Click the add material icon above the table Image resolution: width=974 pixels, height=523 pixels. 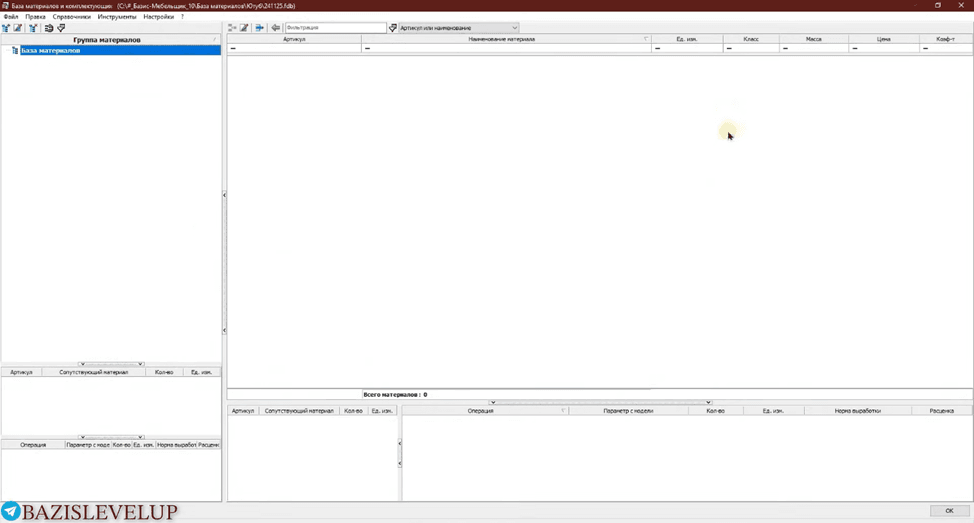click(232, 28)
